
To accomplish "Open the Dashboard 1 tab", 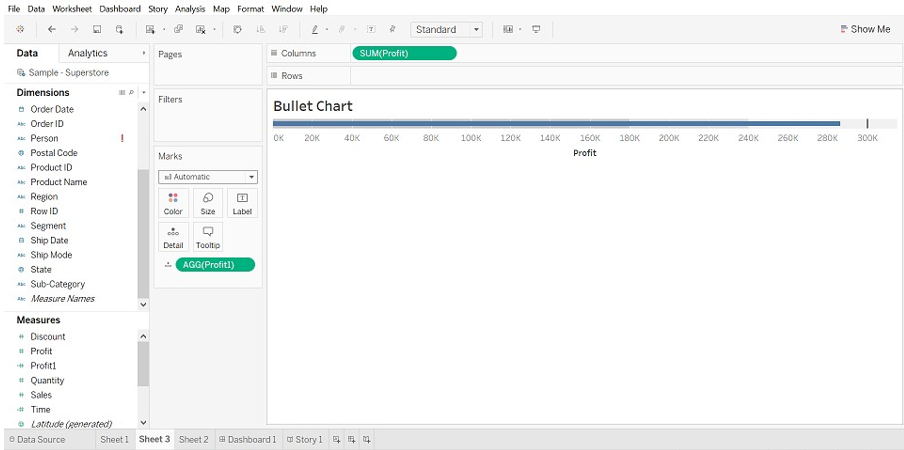I will tap(247, 440).
